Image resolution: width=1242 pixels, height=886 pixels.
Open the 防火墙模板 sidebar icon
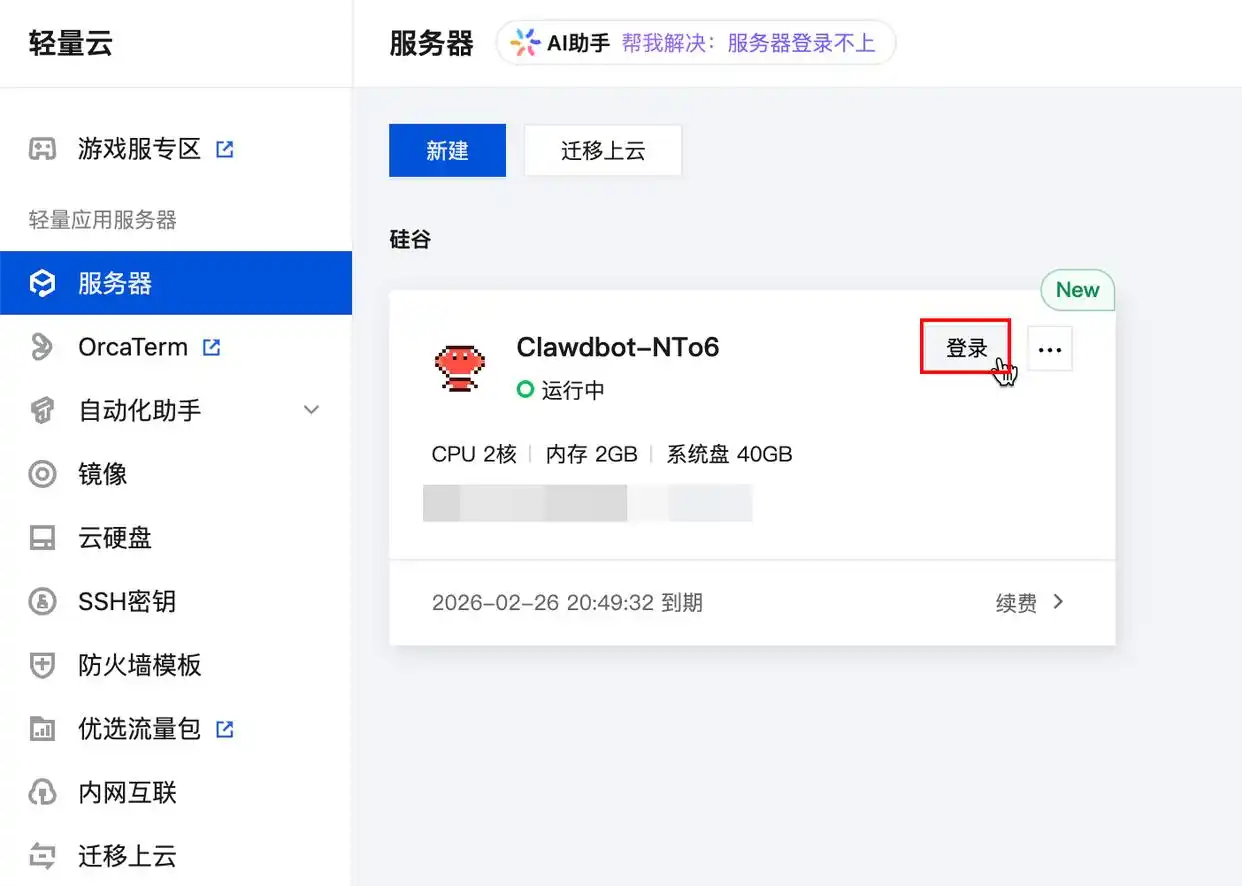(42, 665)
